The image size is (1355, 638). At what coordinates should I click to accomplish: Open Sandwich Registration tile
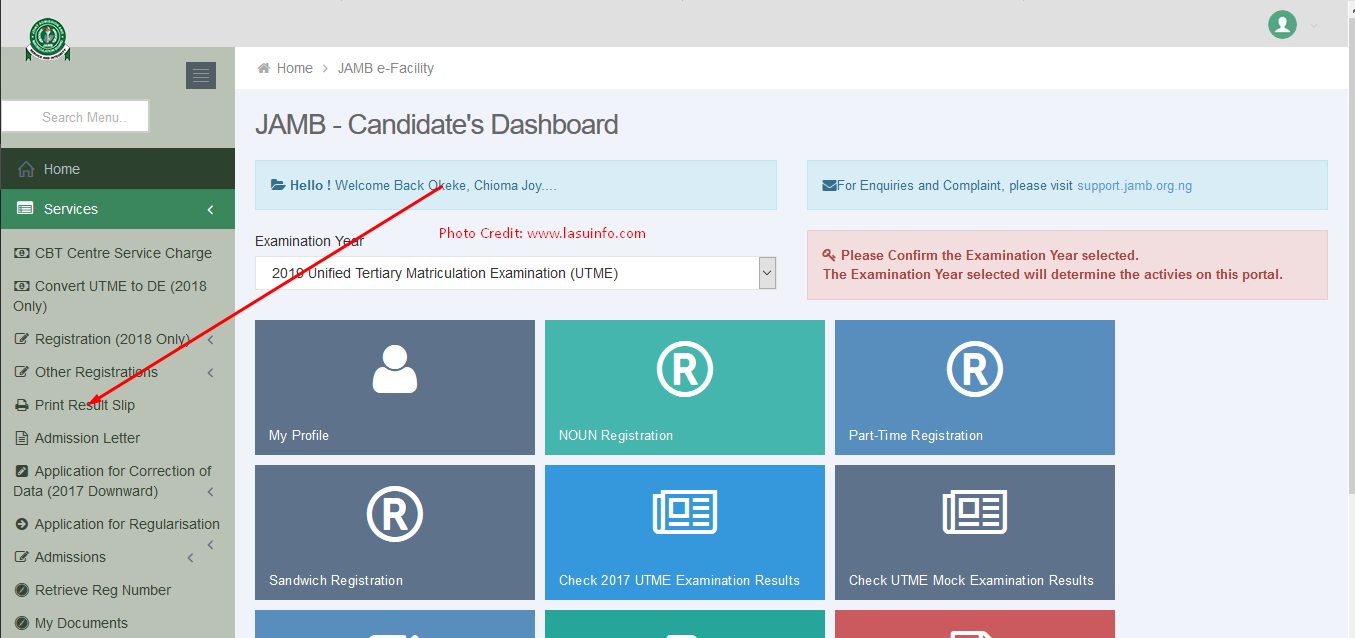[395, 532]
